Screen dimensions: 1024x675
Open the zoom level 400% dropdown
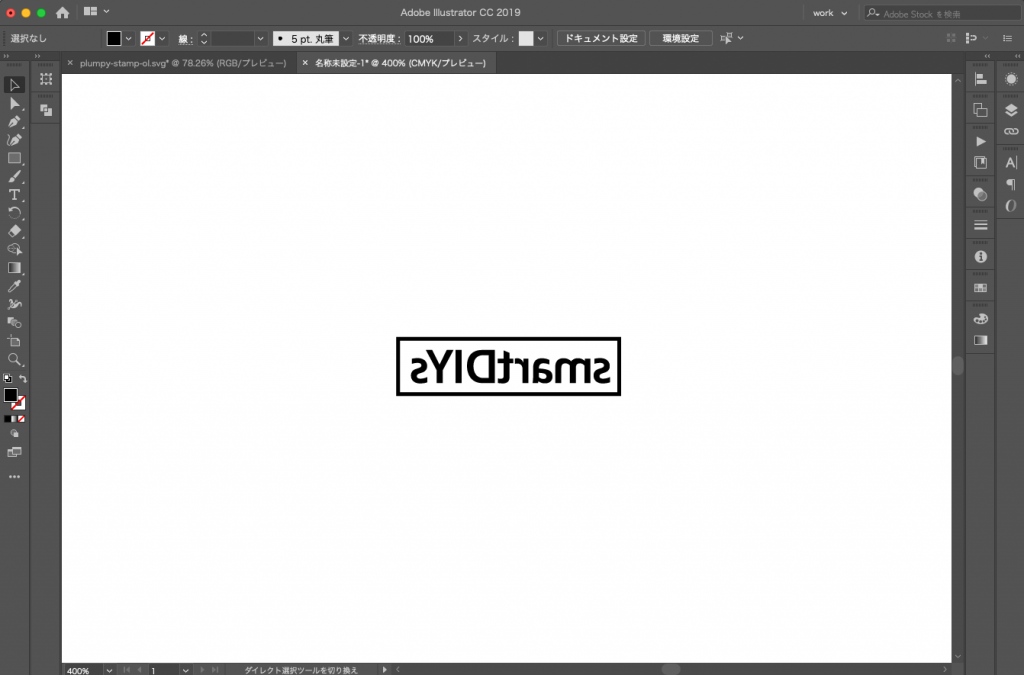(109, 670)
